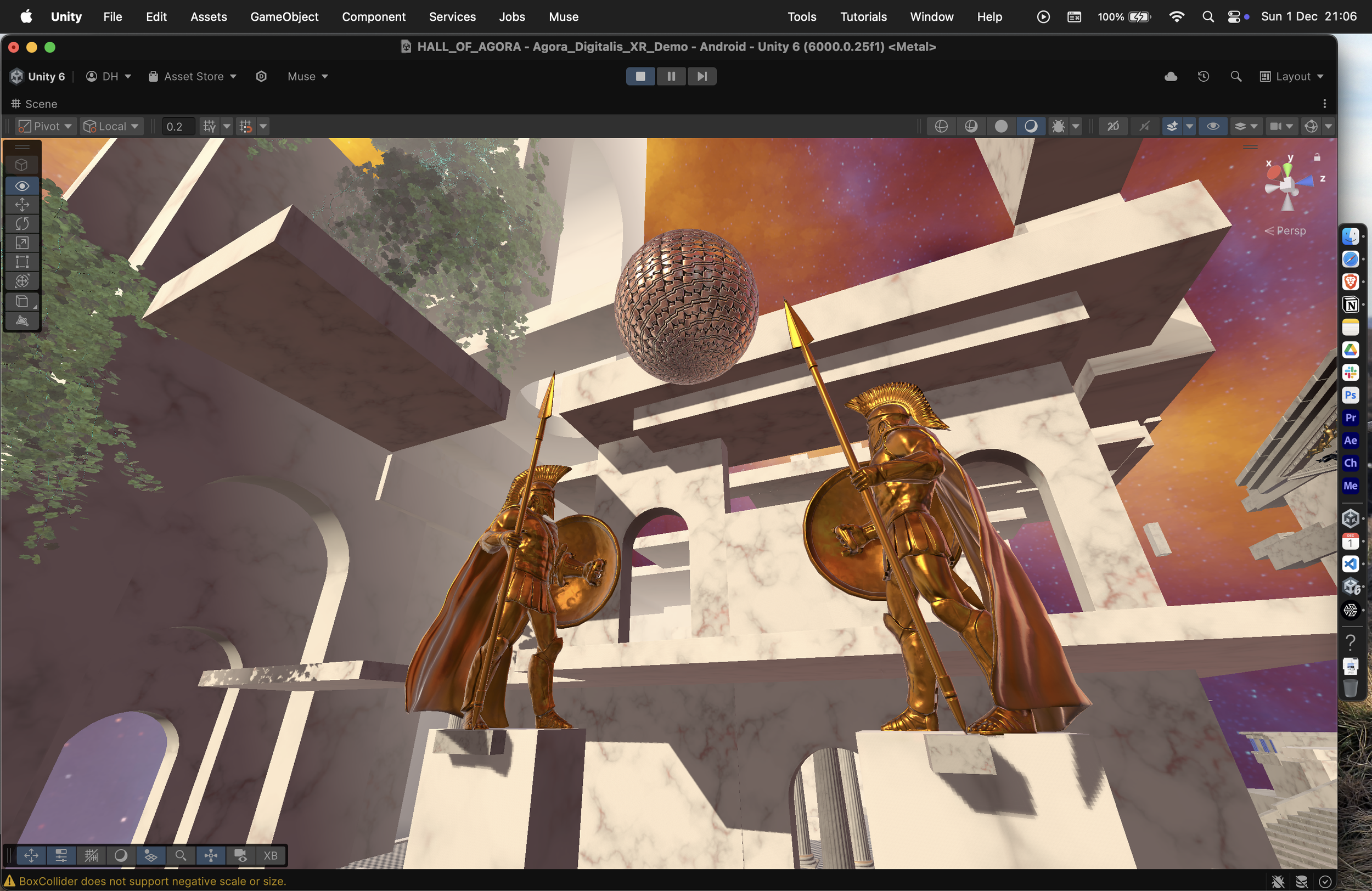Toggle 2D view mode
The image size is (1372, 891).
tap(1112, 126)
